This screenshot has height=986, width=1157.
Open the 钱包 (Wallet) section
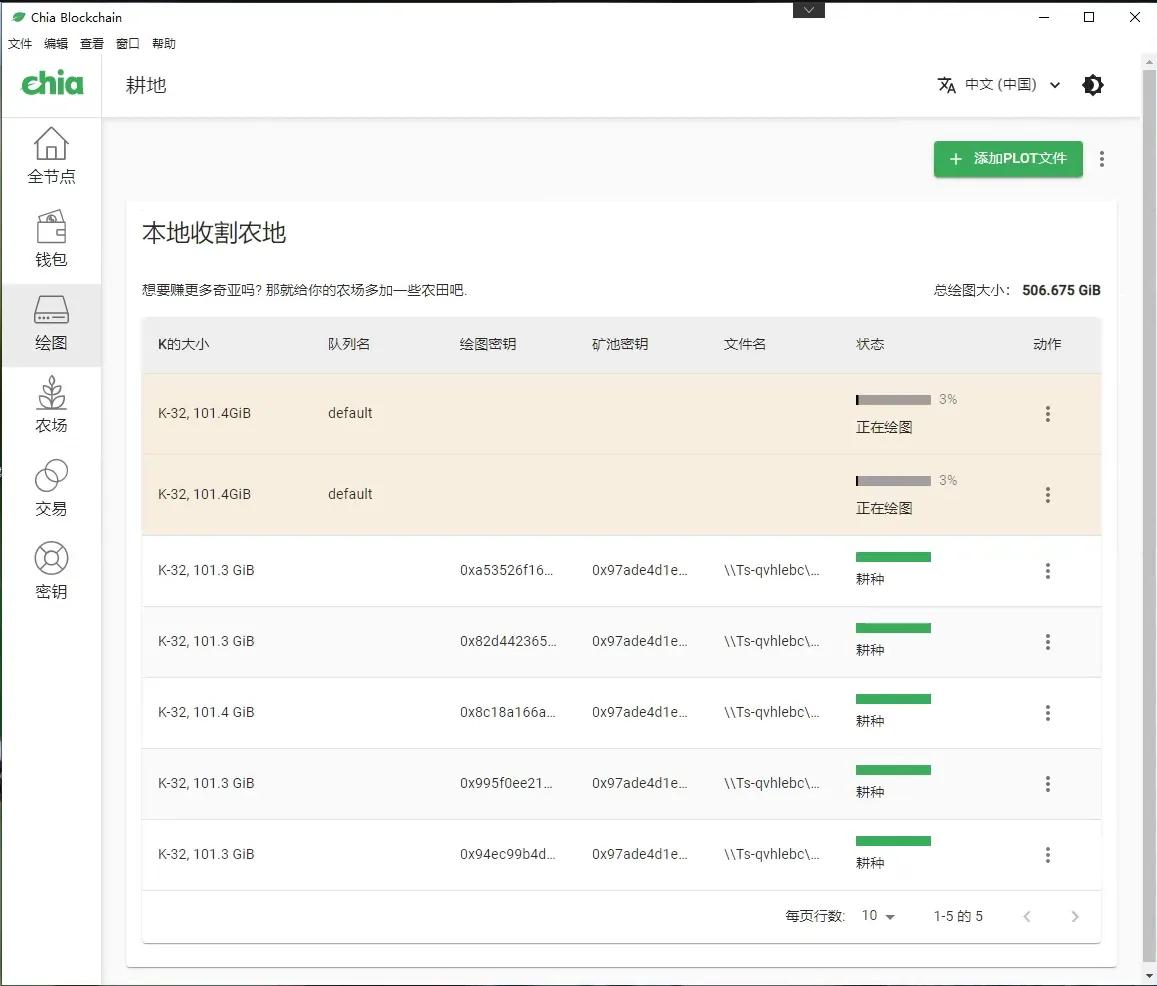pyautogui.click(x=51, y=240)
